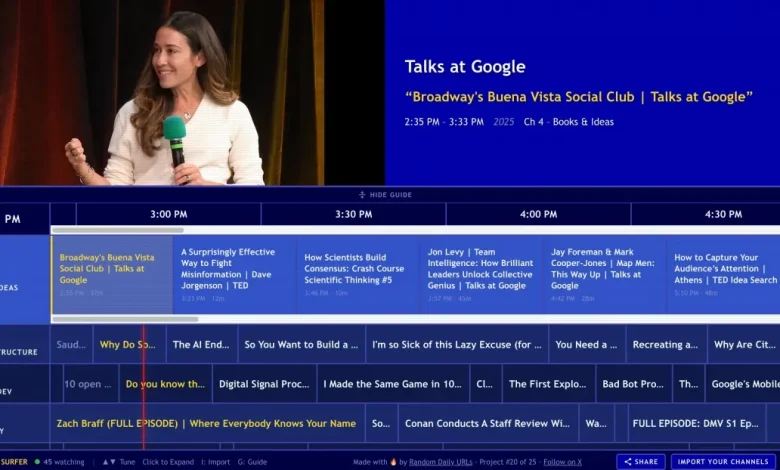Screen dimensions: 780x470
Task: Open How to Capture Your Audience's Attention
Action: (x=724, y=275)
